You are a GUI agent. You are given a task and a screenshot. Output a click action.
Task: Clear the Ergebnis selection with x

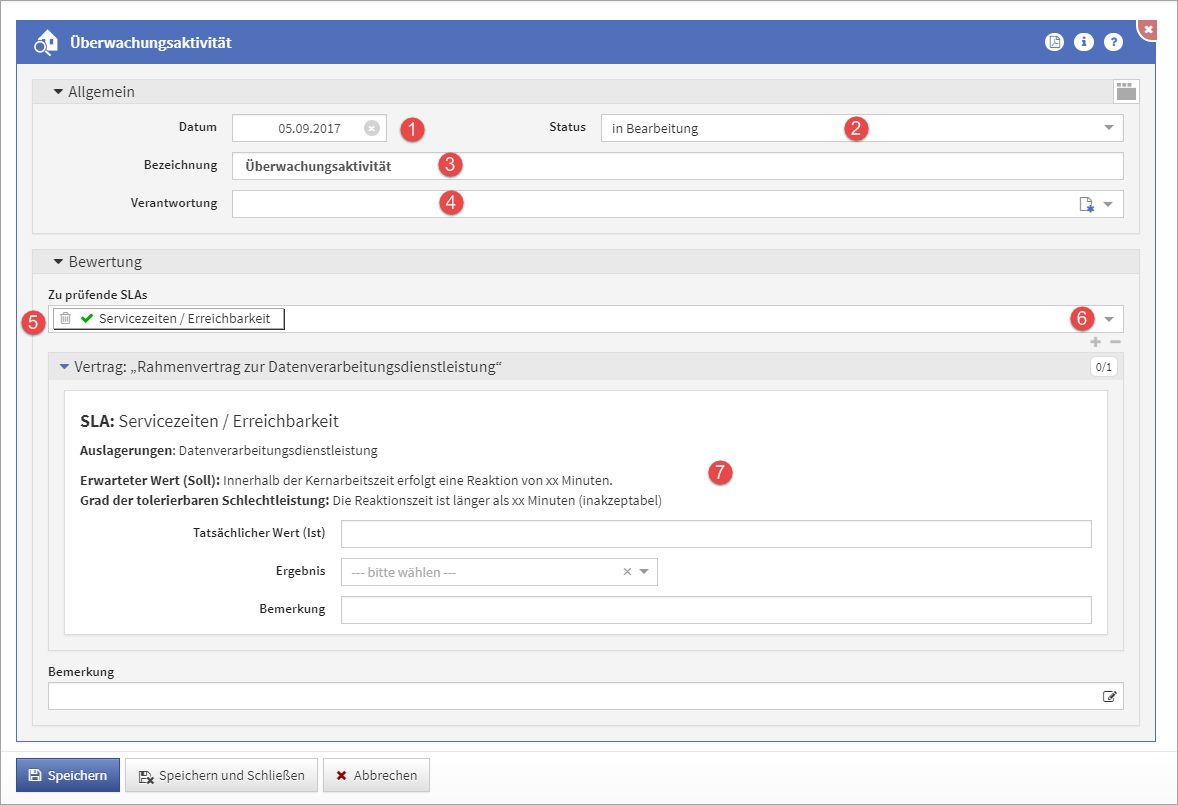pos(627,572)
